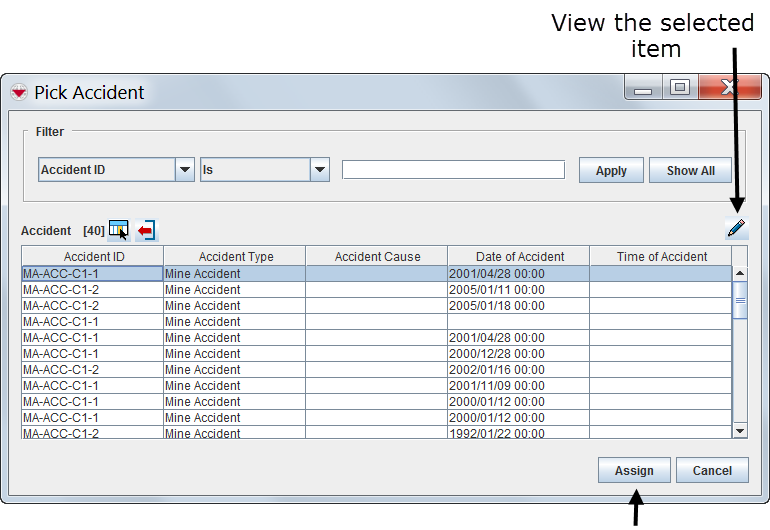Open the 'Is' operator dropdown
The image size is (770, 530).
coord(319,170)
